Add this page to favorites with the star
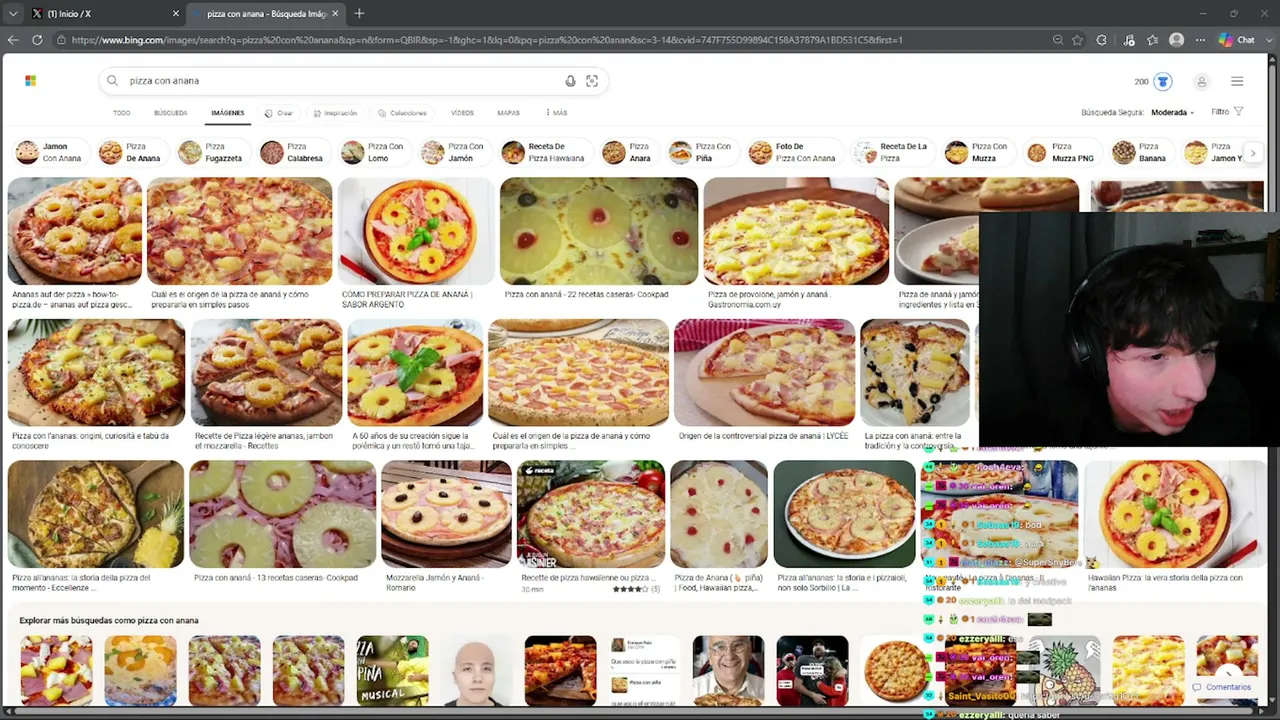This screenshot has height=720, width=1280. tap(1077, 40)
